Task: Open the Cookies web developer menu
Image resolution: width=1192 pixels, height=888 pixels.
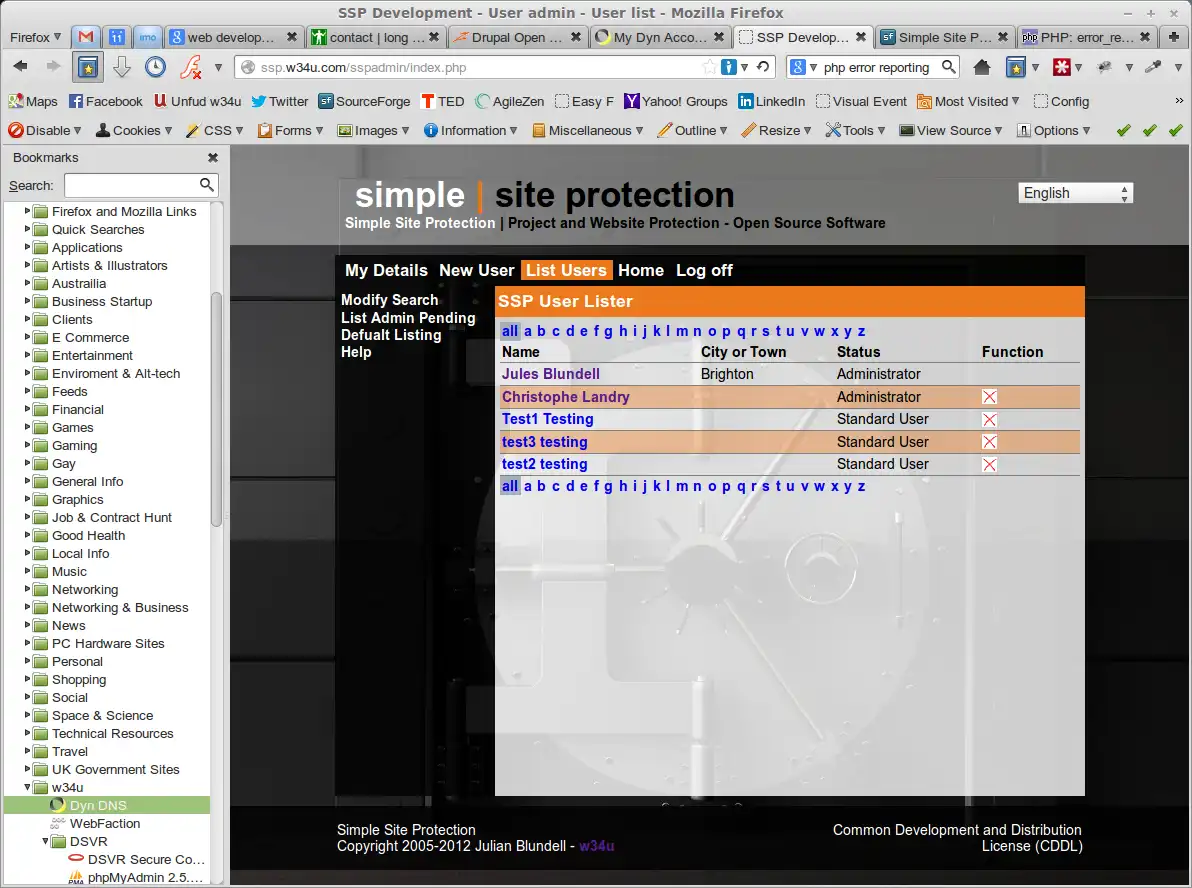Action: point(134,130)
